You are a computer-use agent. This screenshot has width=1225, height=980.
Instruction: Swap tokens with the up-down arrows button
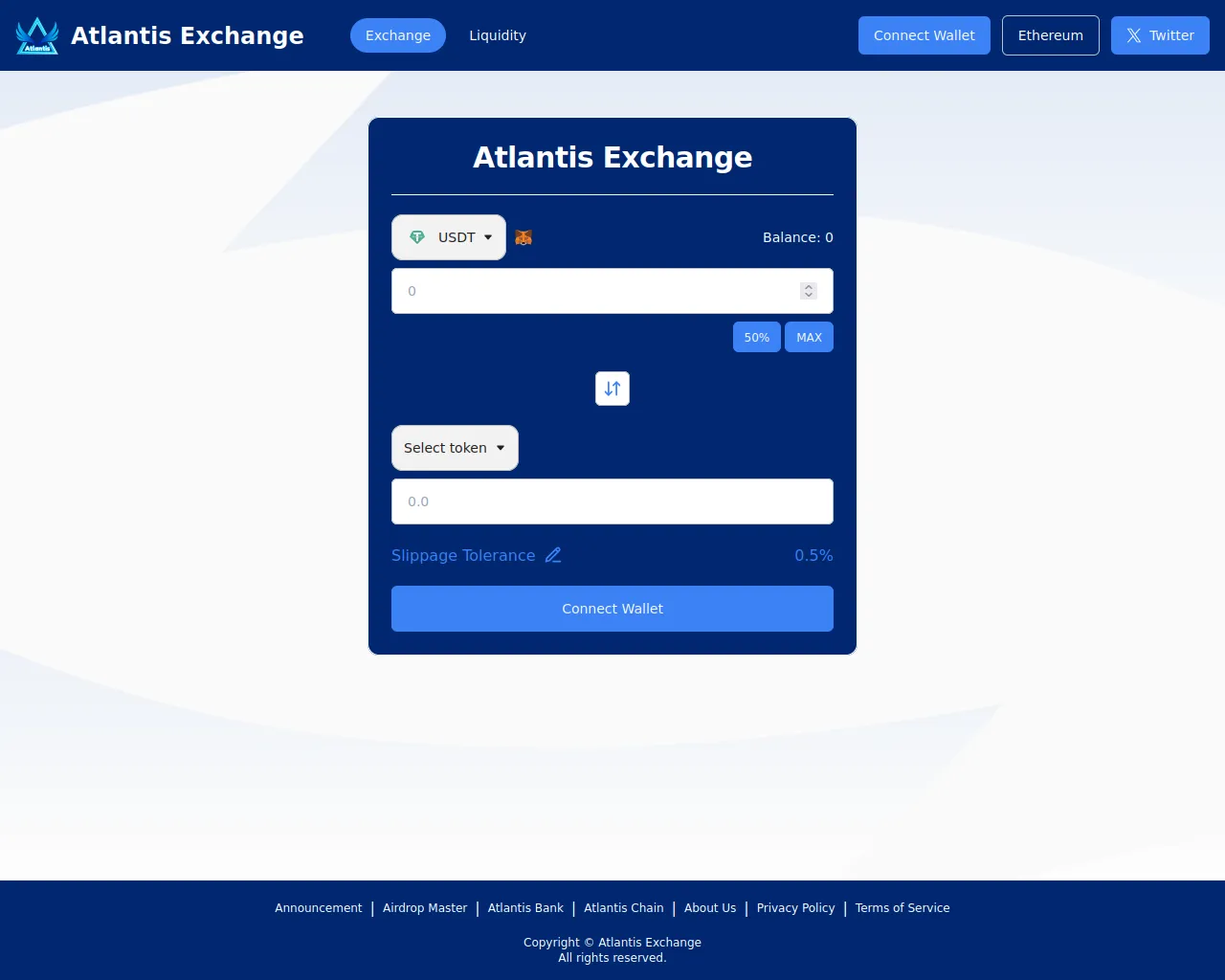[x=612, y=389]
